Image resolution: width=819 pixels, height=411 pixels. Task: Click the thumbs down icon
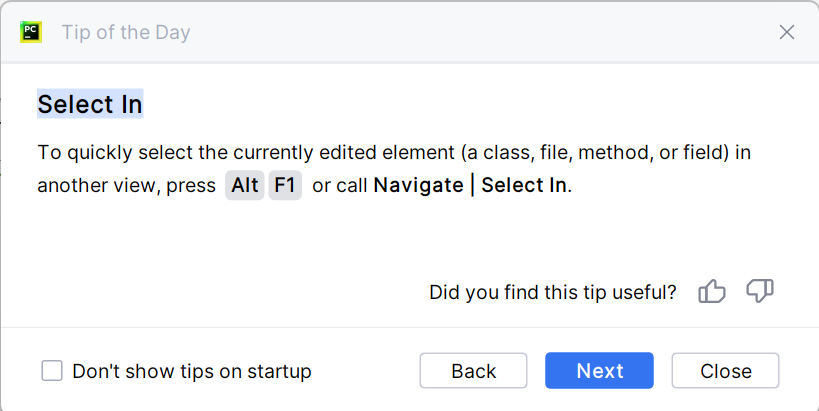coord(760,292)
